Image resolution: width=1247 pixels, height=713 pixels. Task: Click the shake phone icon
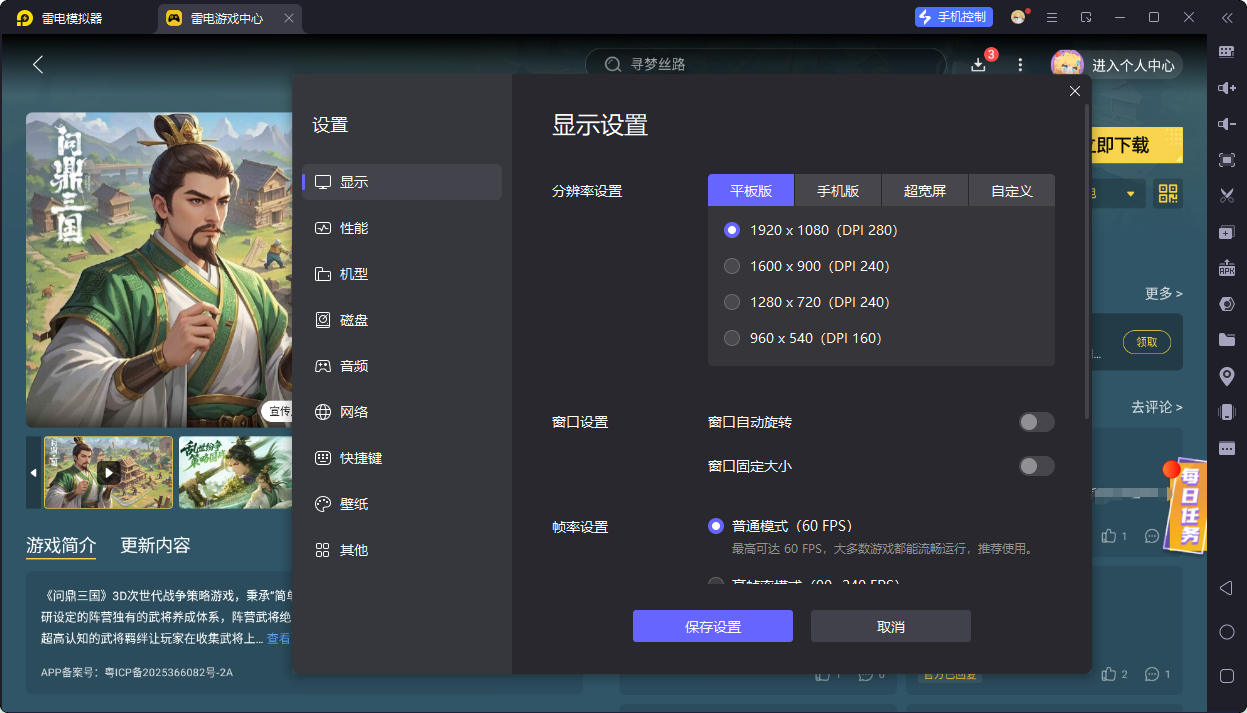pos(1227,412)
